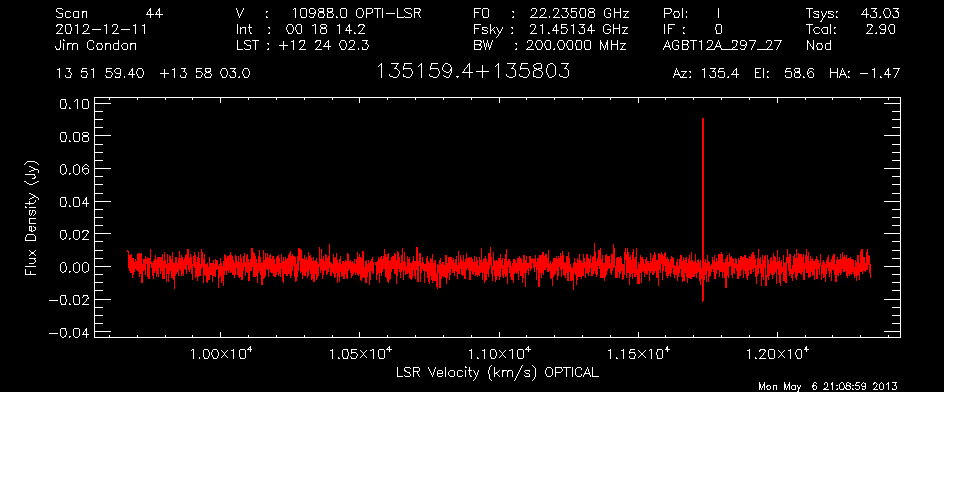Click Tcal value 2.90
The height and width of the screenshot is (490, 962).
pos(880,29)
